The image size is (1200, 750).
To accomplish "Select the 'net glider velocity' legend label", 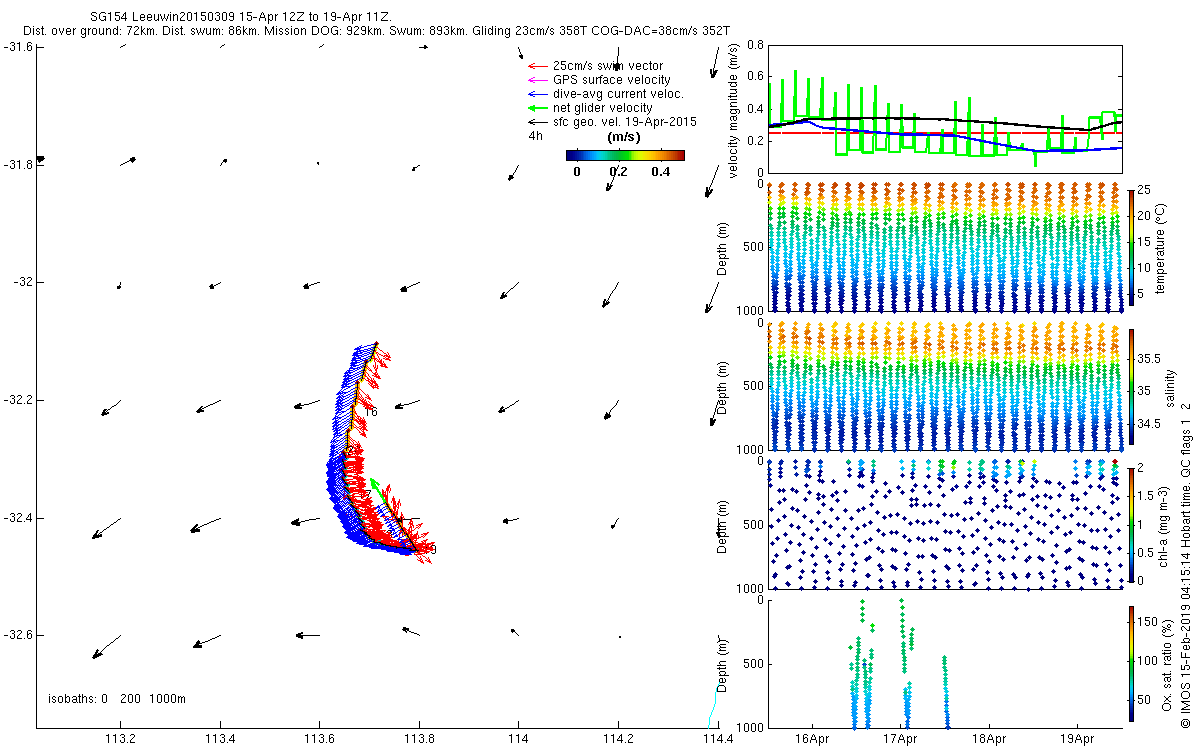I will pyautogui.click(x=602, y=108).
